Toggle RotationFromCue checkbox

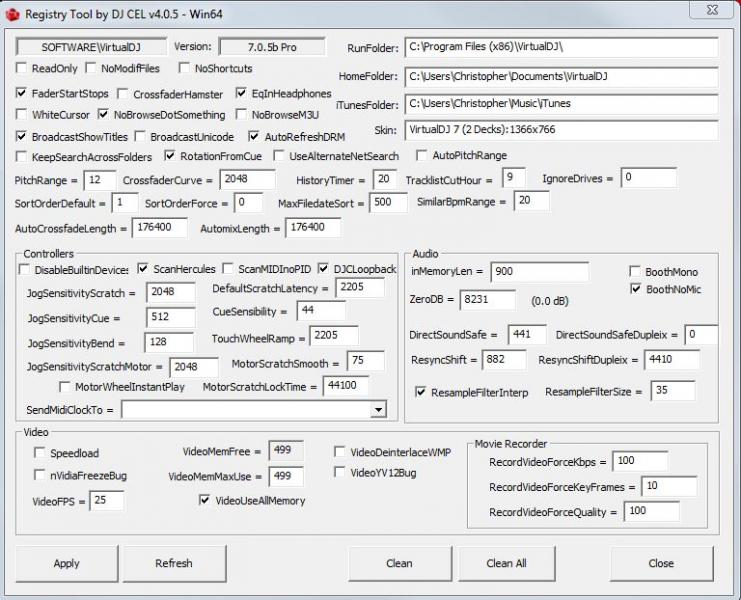point(170,155)
